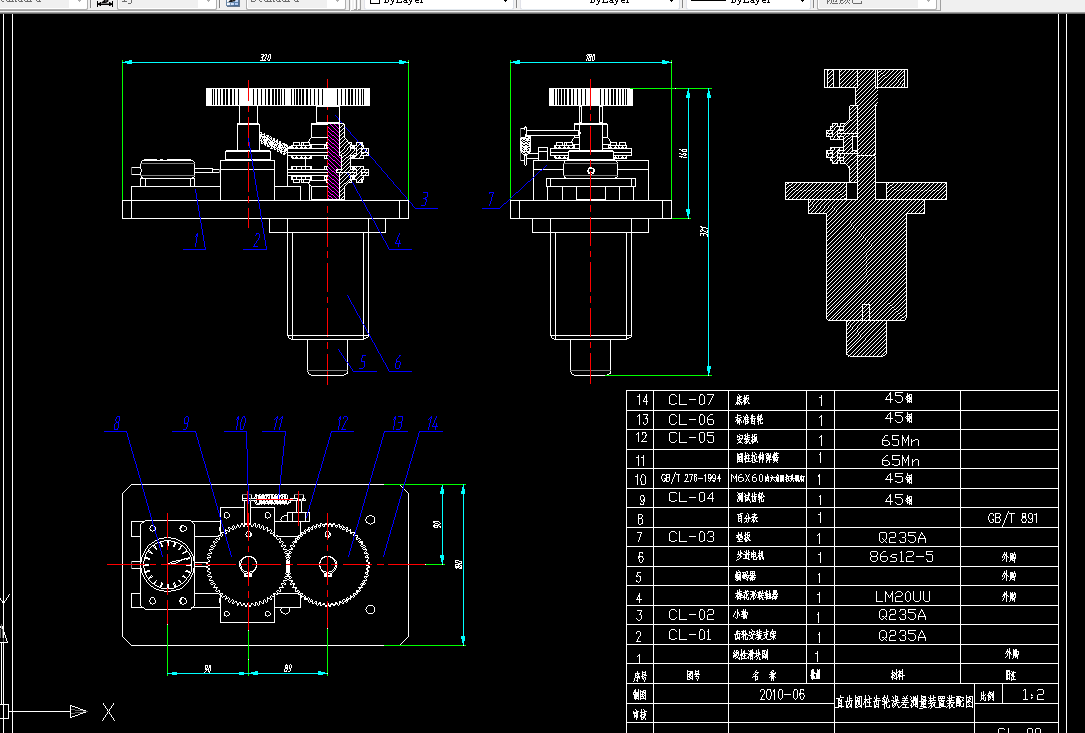This screenshot has height=733, width=1085.
Task: Select part balloon number 10 label
Action: pos(240,423)
